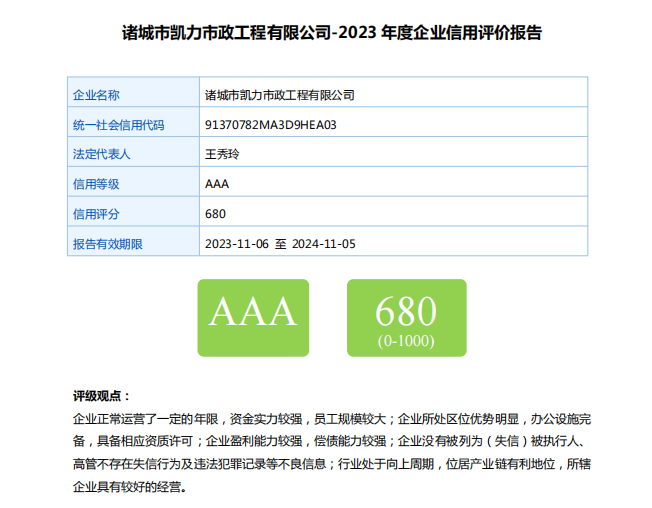Select the 680 score in the table

[215, 214]
